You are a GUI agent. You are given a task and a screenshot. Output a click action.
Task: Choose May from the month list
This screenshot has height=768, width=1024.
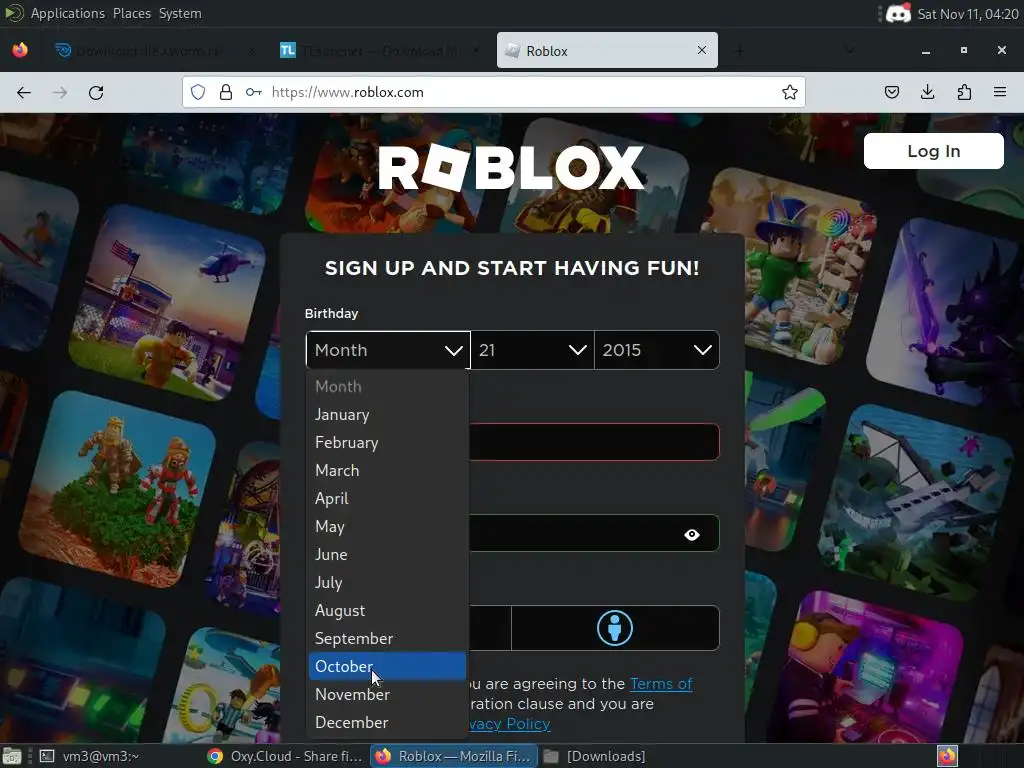tap(387, 526)
